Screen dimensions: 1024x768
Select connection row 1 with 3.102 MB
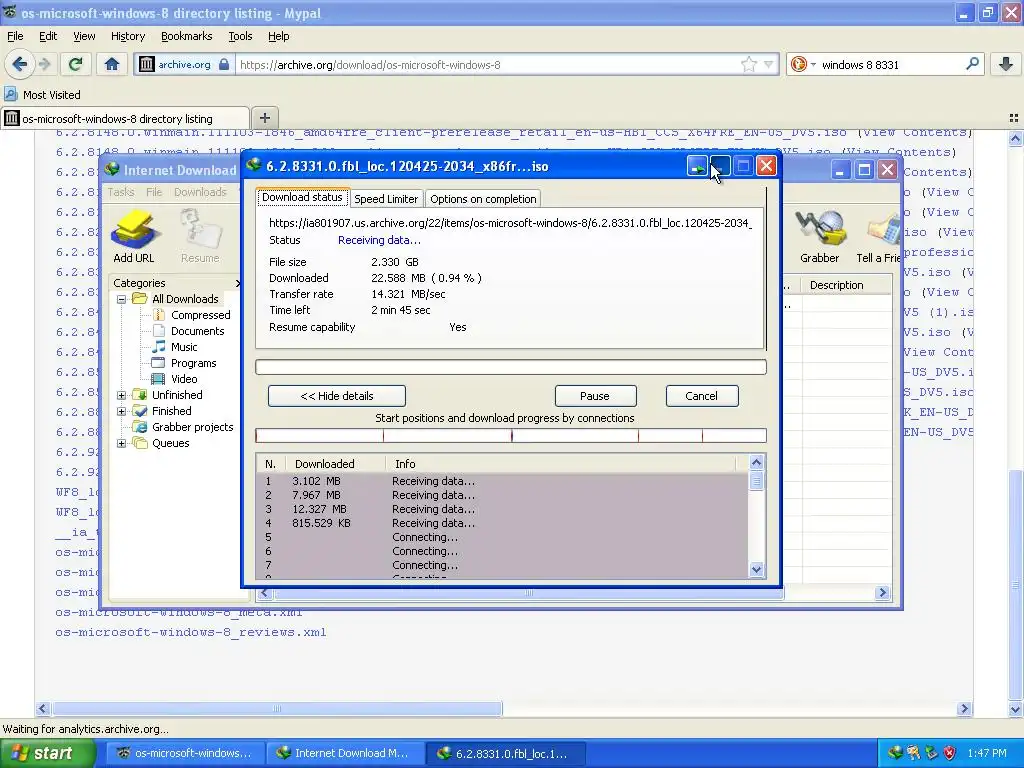502,481
